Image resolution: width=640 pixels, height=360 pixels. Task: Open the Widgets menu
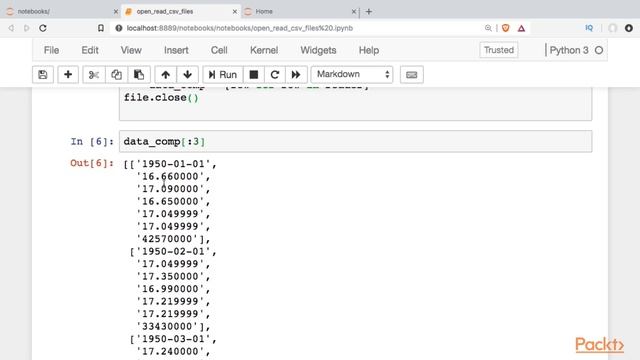[x=318, y=50]
